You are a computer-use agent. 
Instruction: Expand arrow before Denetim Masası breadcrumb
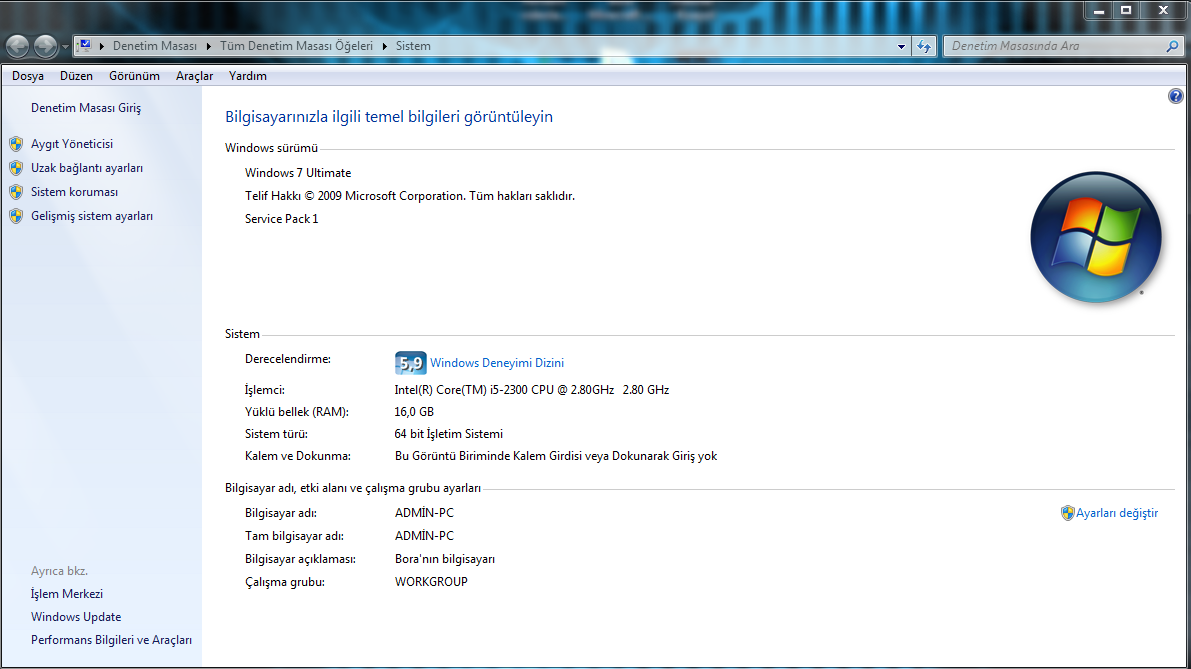(x=102, y=46)
